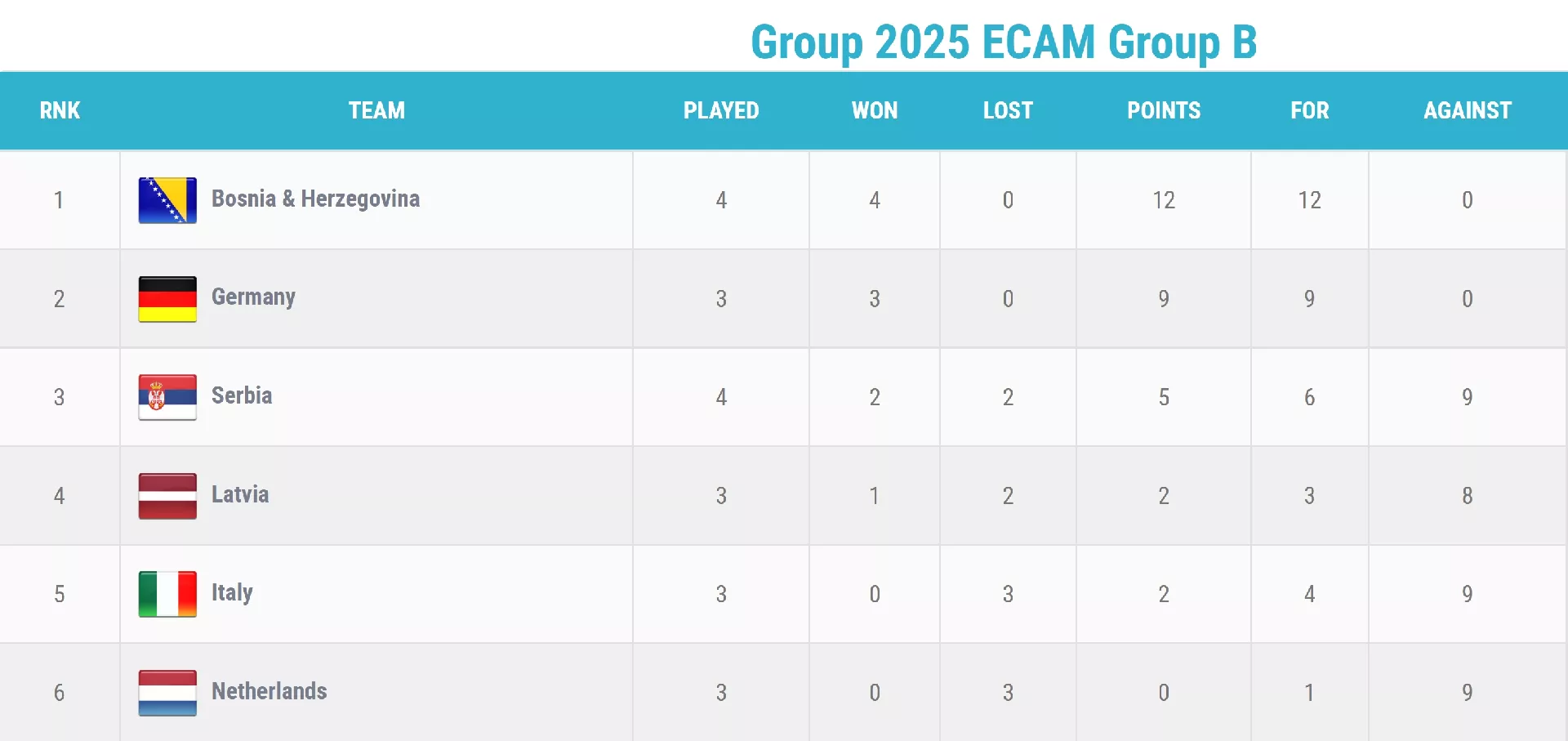Click the RNK column header
Screen dimensions: 1568x741
(x=60, y=110)
